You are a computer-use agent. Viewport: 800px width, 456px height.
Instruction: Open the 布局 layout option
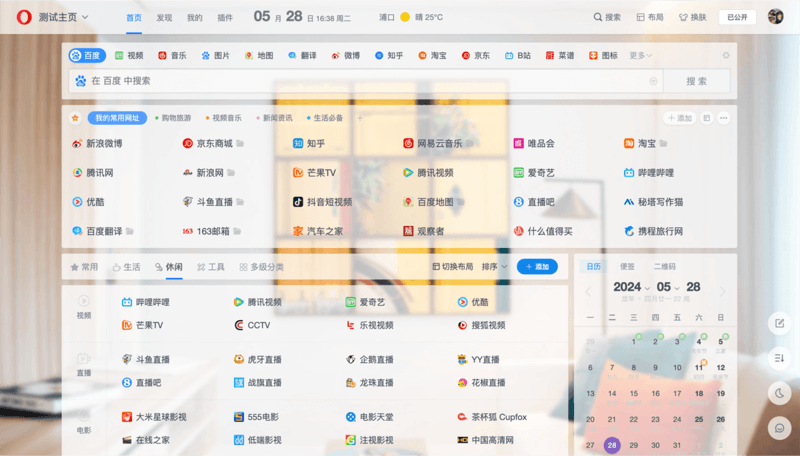[x=650, y=17]
